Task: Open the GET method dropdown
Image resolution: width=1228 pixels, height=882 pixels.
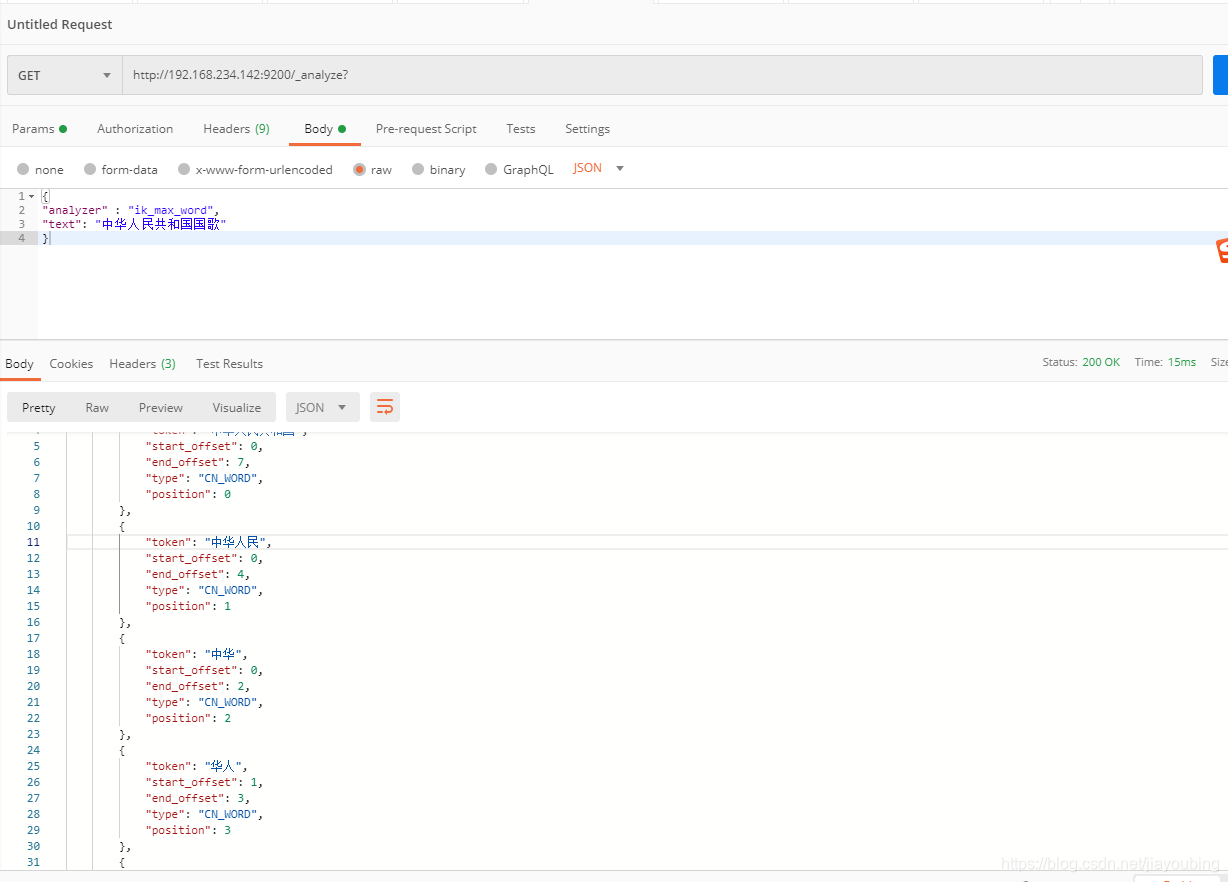Action: pos(63,75)
